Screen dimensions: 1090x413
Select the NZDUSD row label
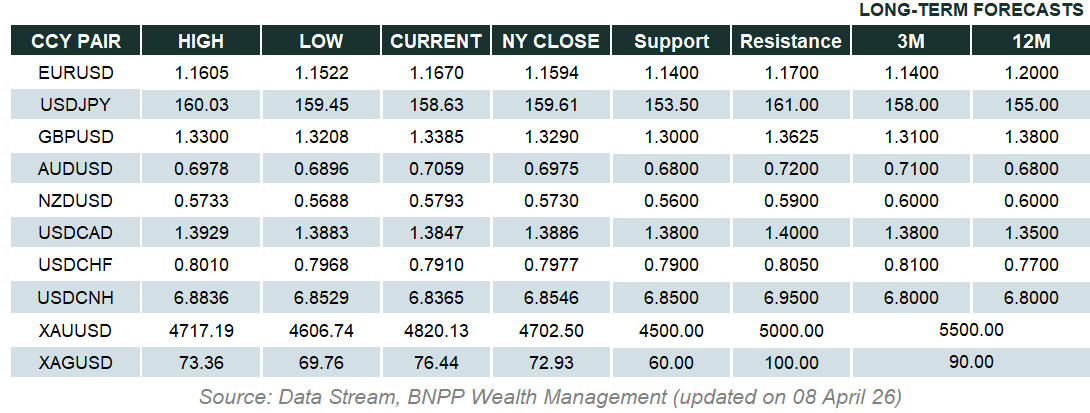pyautogui.click(x=75, y=201)
